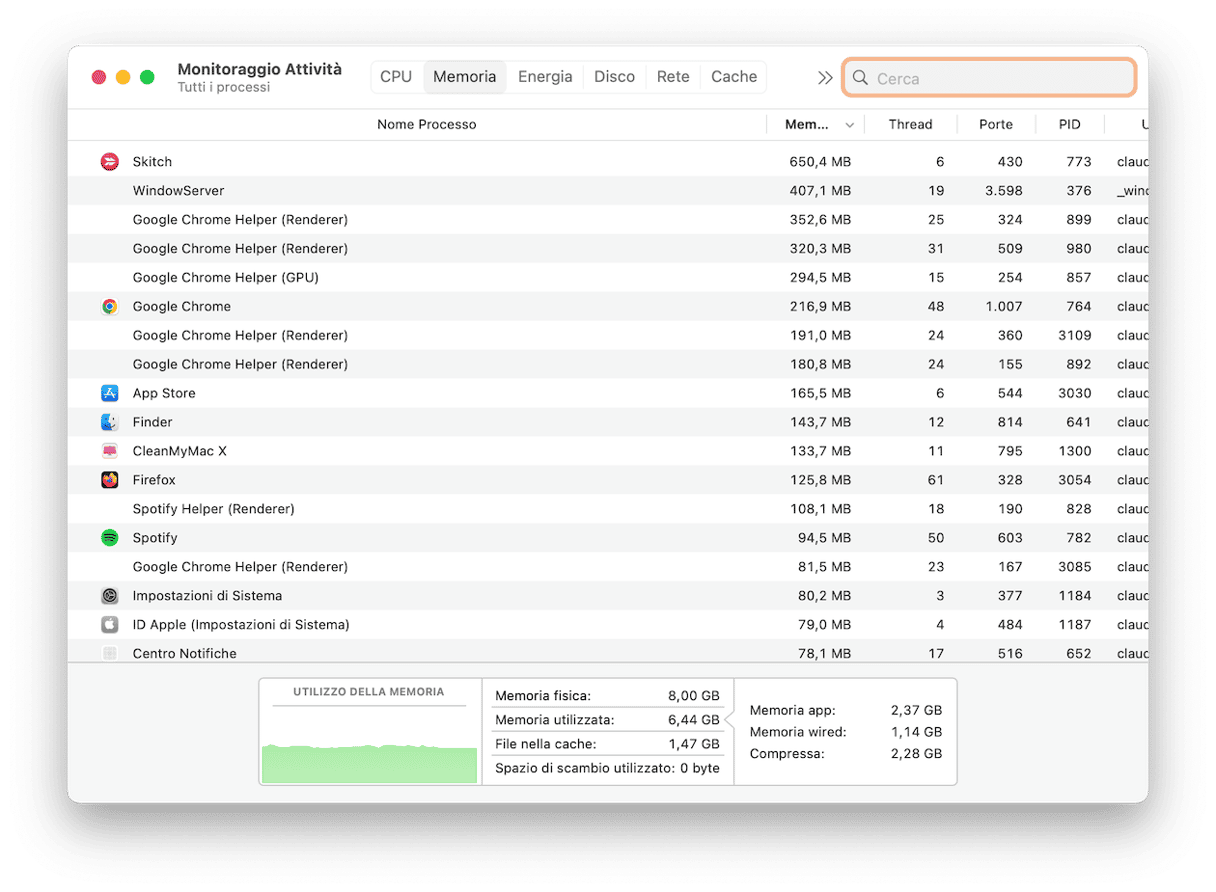Viewport: 1216px width, 892px height.
Task: Click the Finder memory value 143,7 MB
Action: (820, 423)
